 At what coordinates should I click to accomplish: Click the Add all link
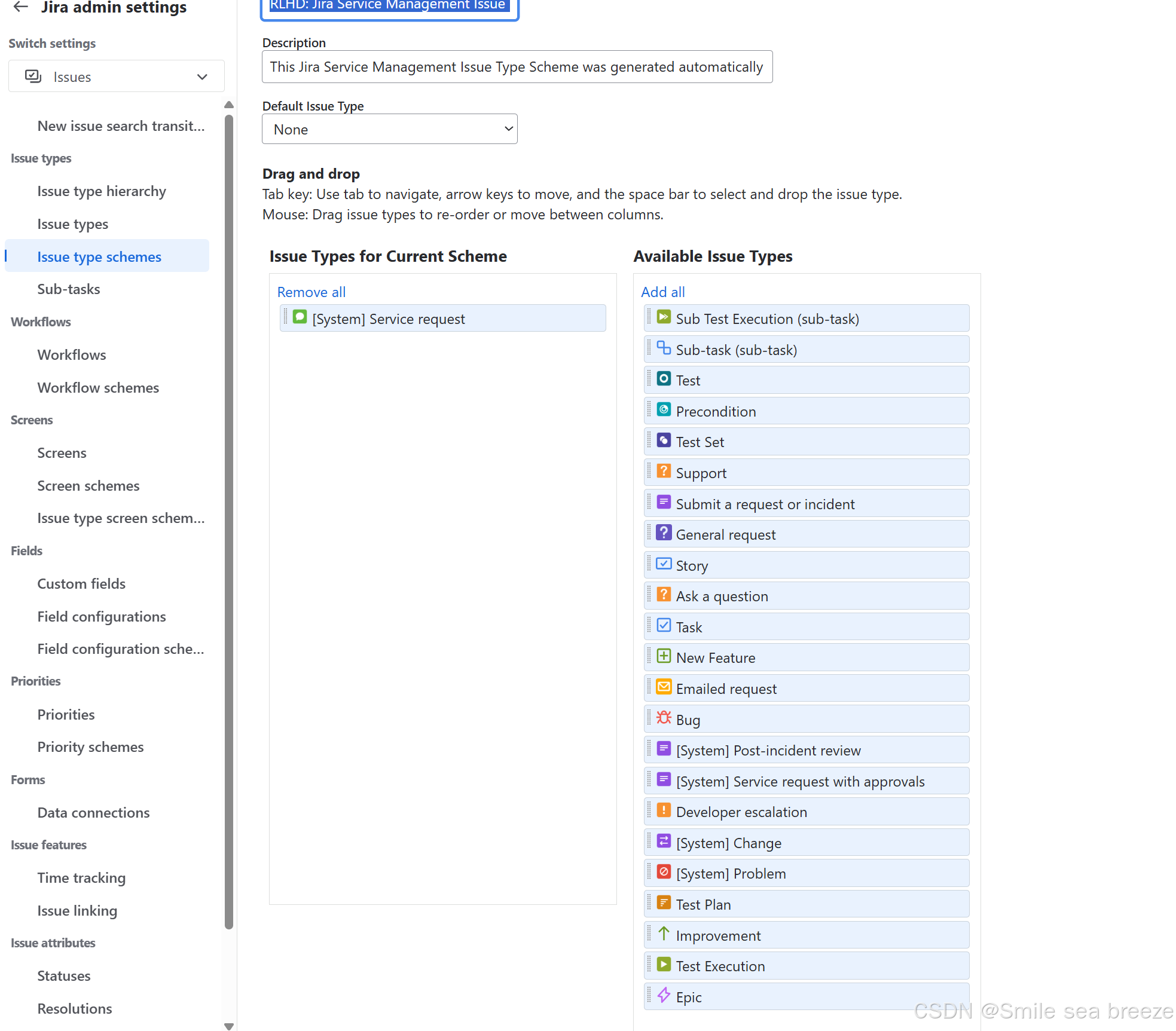[x=662, y=292]
